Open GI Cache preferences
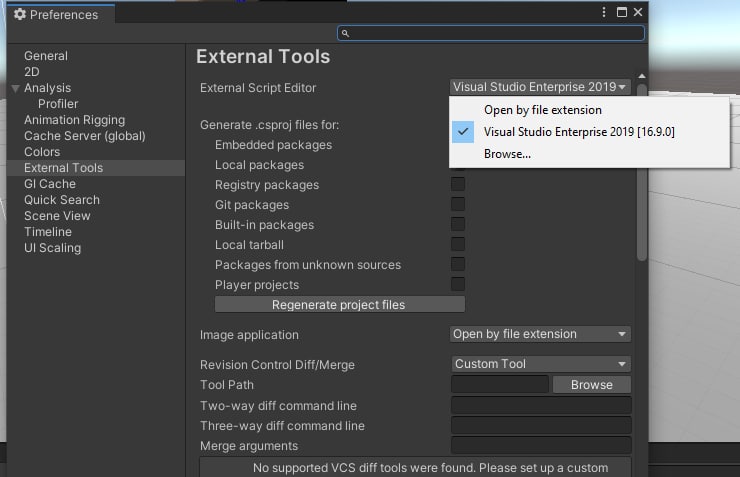Viewport: 740px width, 477px height. coord(50,184)
